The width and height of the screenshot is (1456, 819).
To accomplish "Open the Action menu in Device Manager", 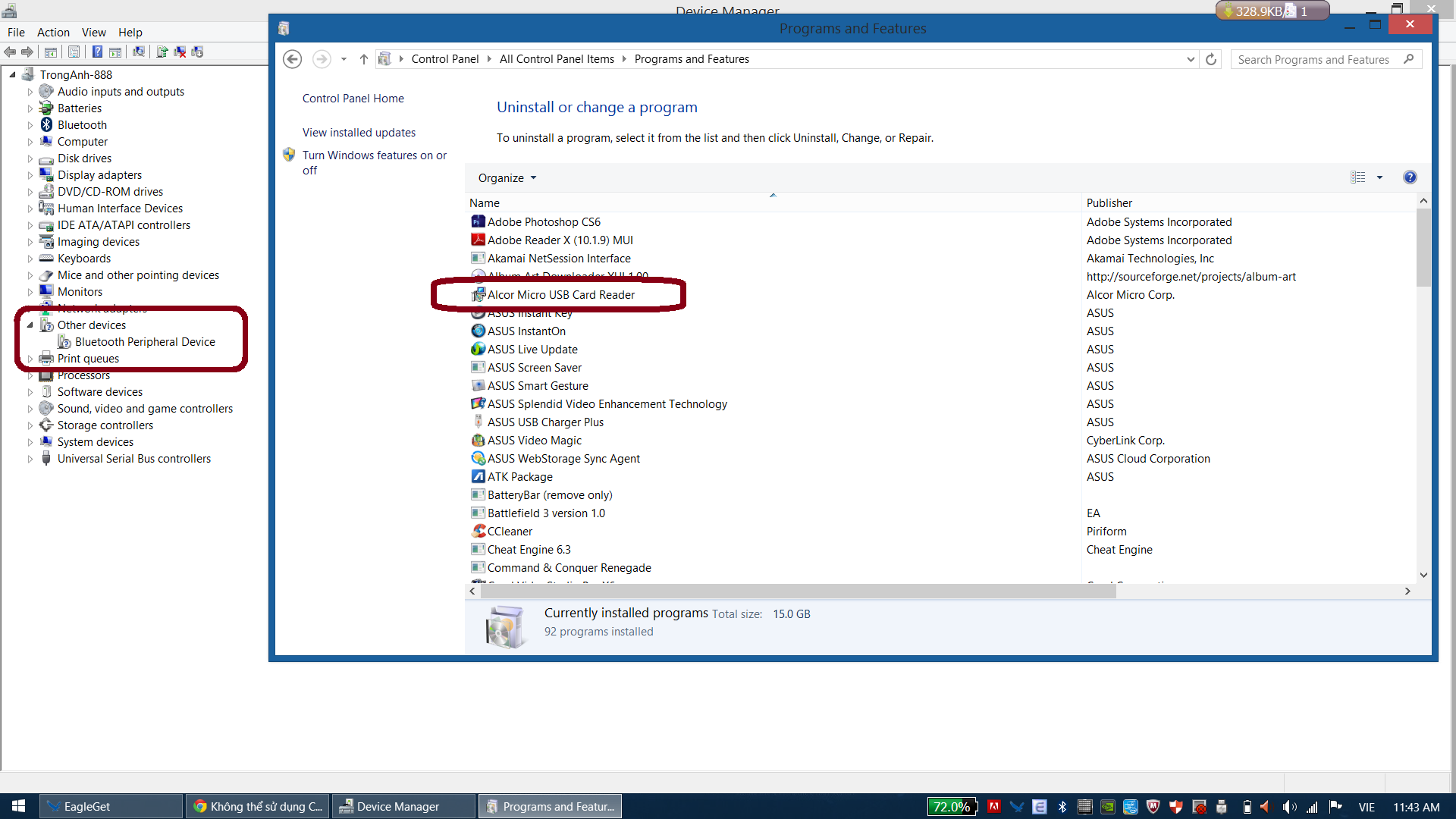I will coord(53,33).
